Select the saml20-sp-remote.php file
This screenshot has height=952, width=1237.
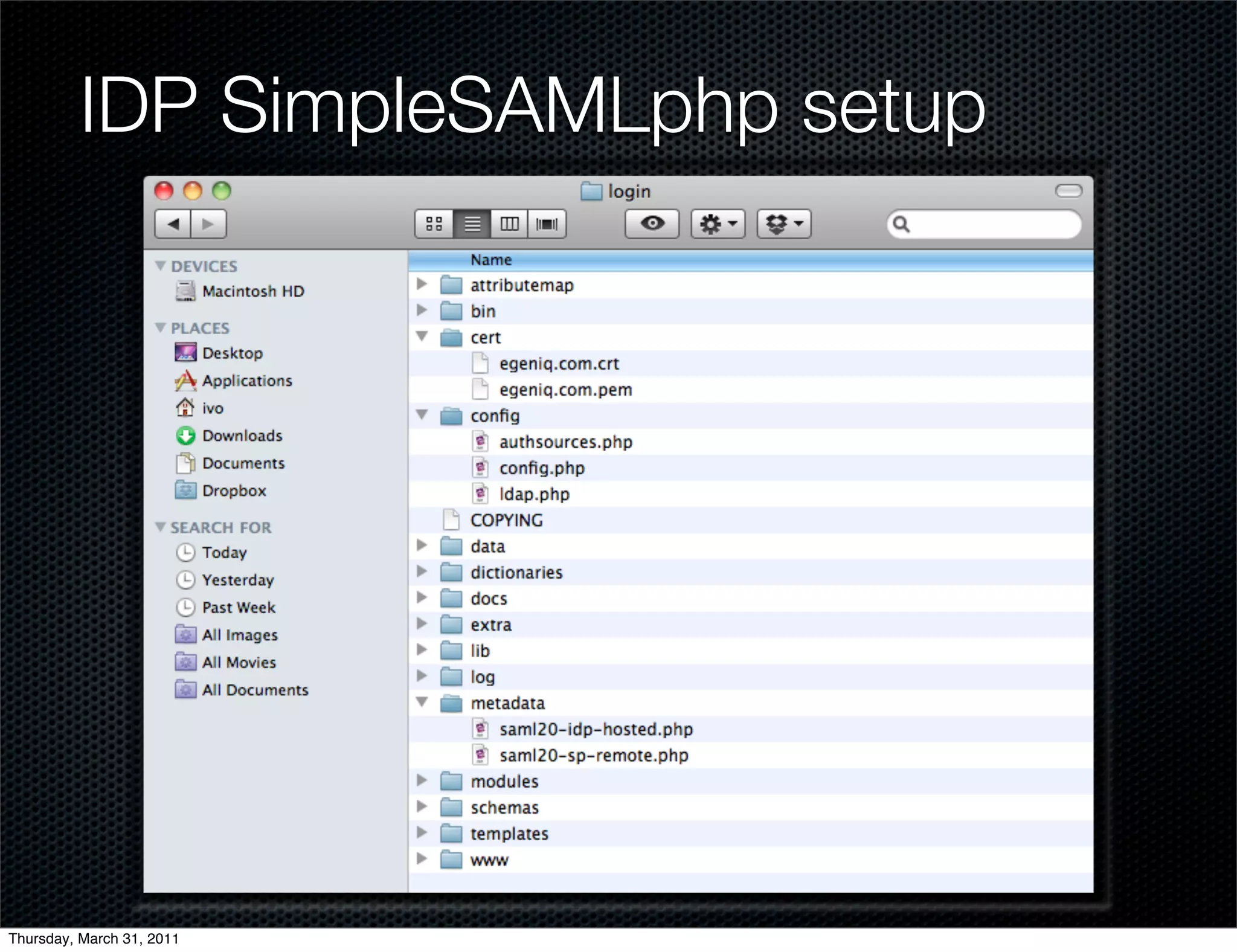point(751,755)
